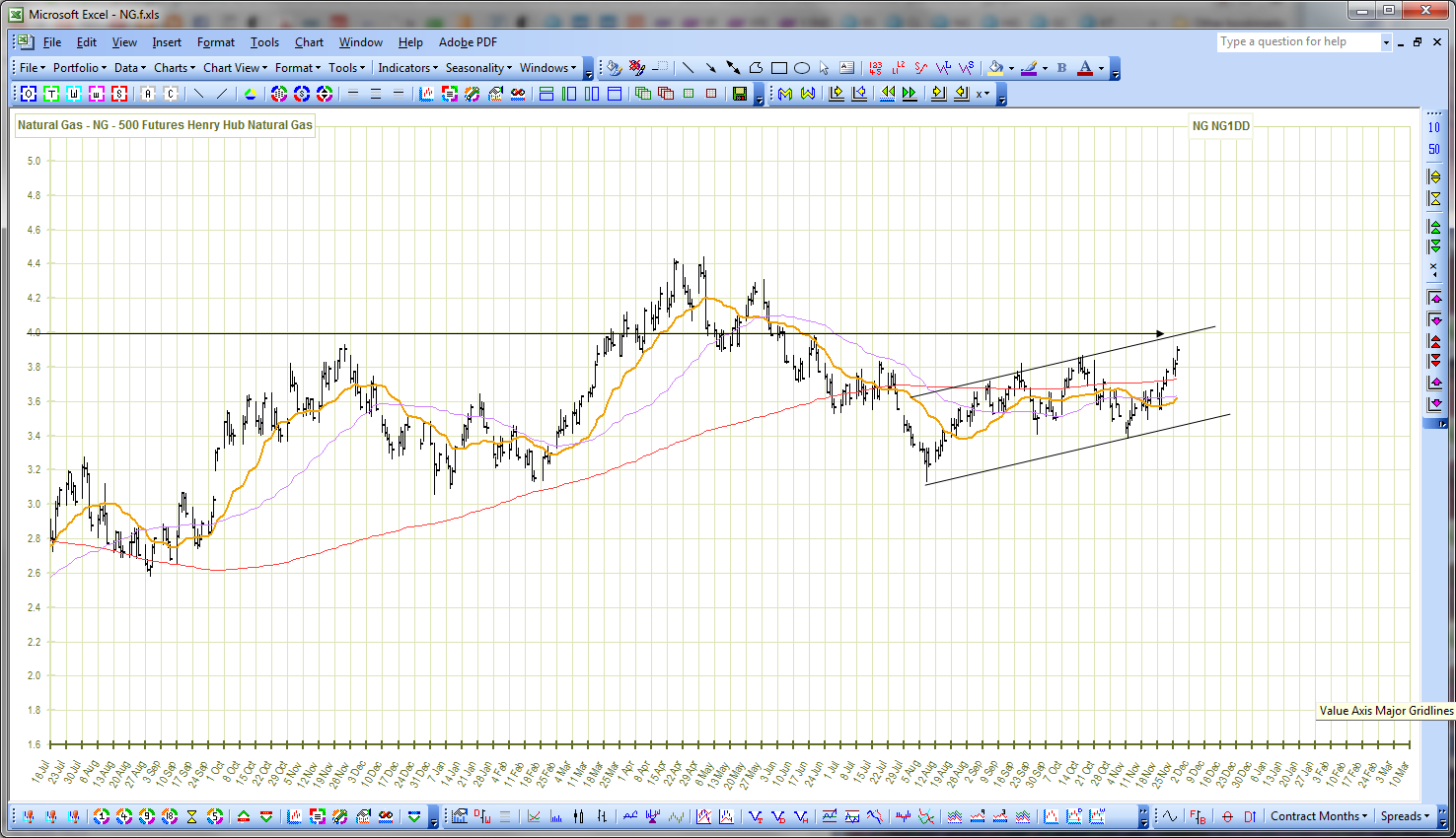Viewport: 1456px width, 838px height.
Task: Pick the rectangle shape tool
Action: [778, 68]
